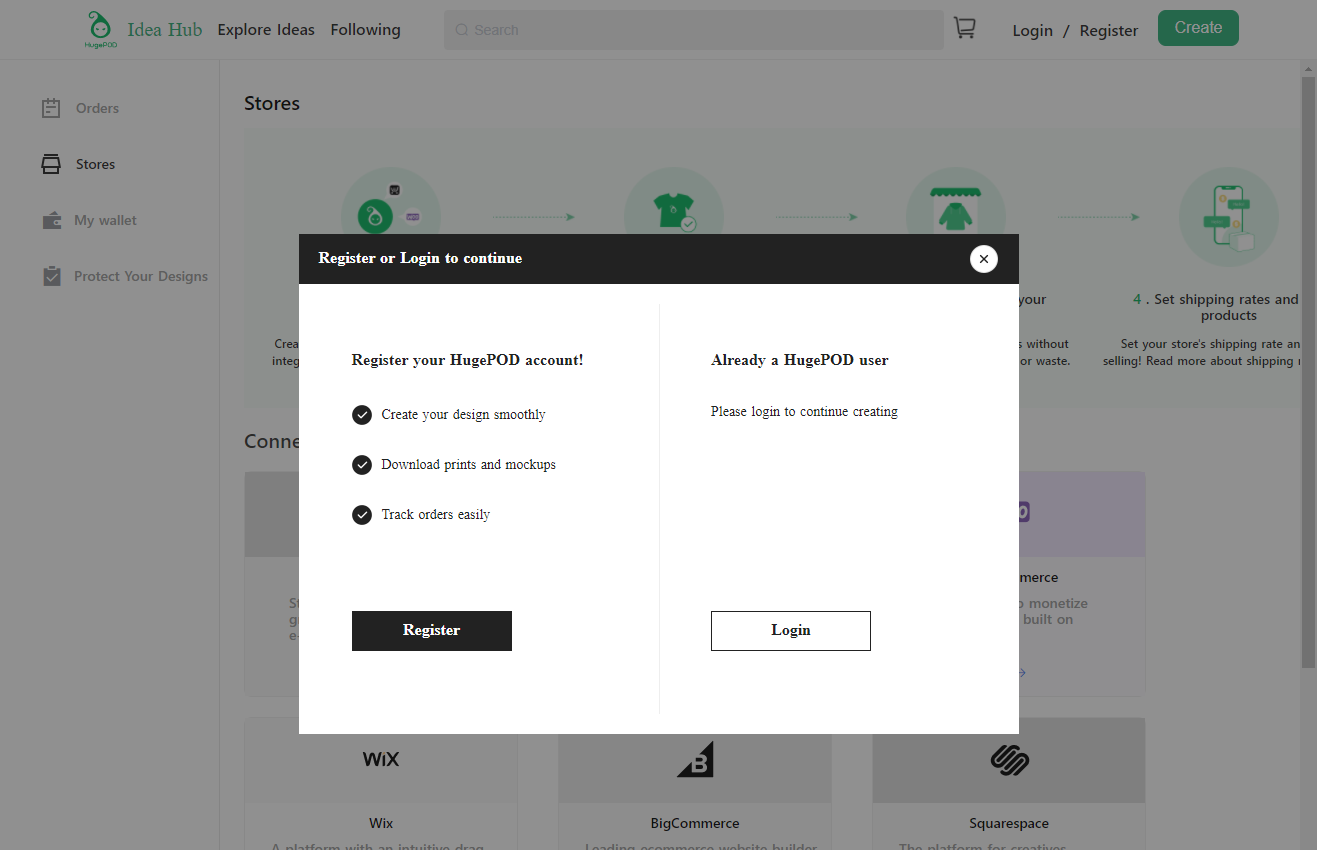The image size is (1317, 850).
Task: Click 'Please login to continue creating' text
Action: click(x=804, y=412)
